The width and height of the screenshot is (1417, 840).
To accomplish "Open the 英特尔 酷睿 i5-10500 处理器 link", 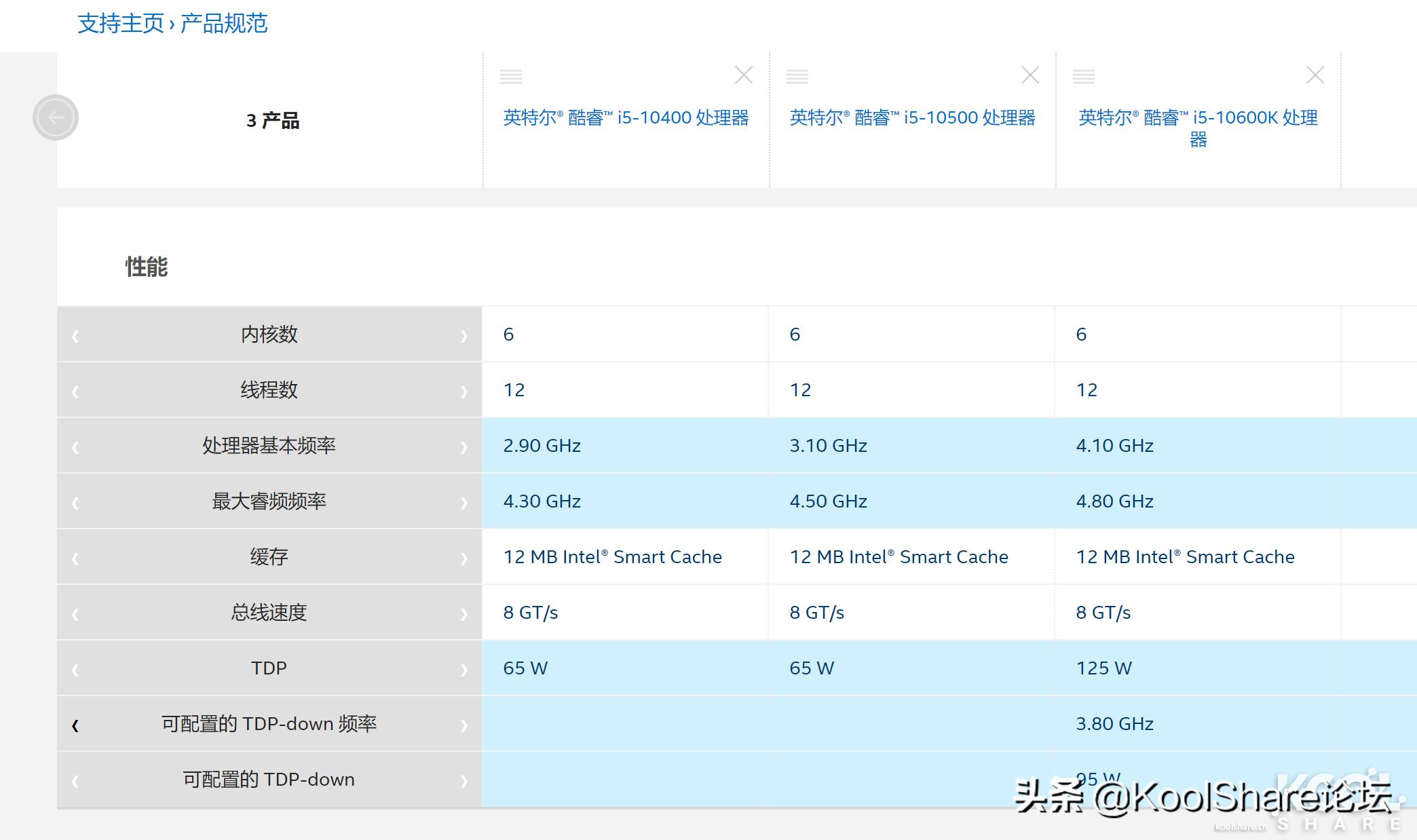I will 912,118.
